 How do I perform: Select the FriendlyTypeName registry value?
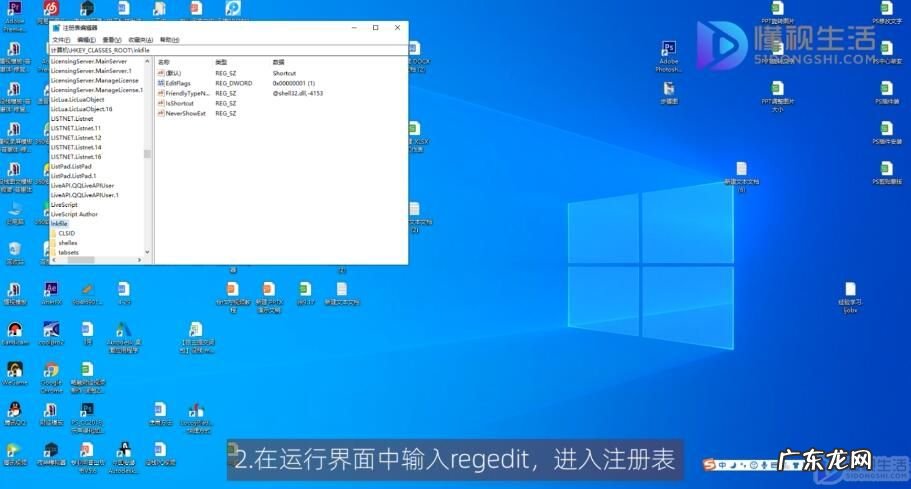(186, 94)
